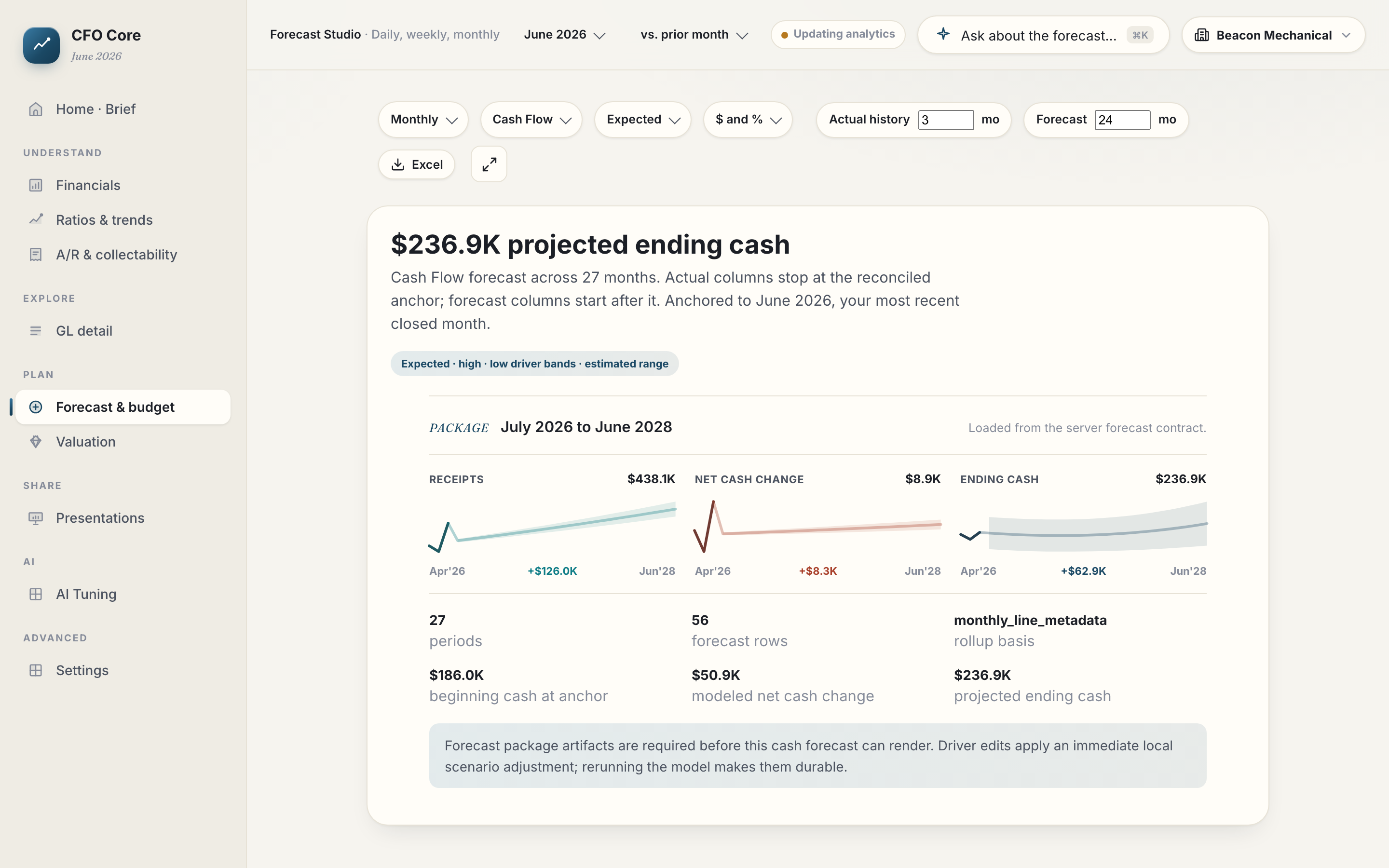This screenshot has width=1389, height=868.
Task: Click the Presentations screen icon
Action: pos(36,518)
